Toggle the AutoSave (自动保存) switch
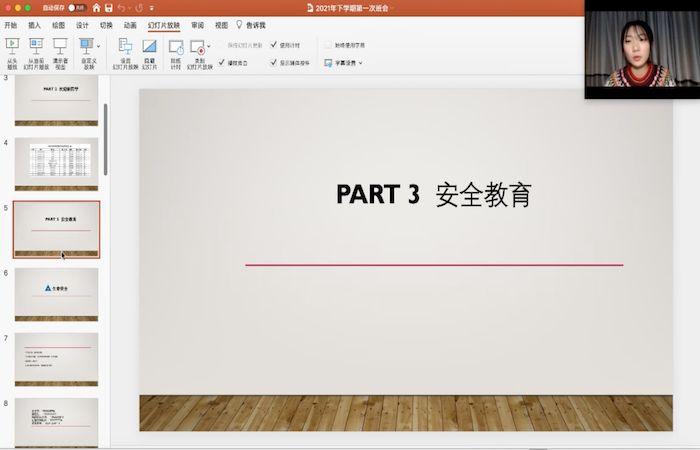Image resolution: width=700 pixels, height=450 pixels. point(76,7)
